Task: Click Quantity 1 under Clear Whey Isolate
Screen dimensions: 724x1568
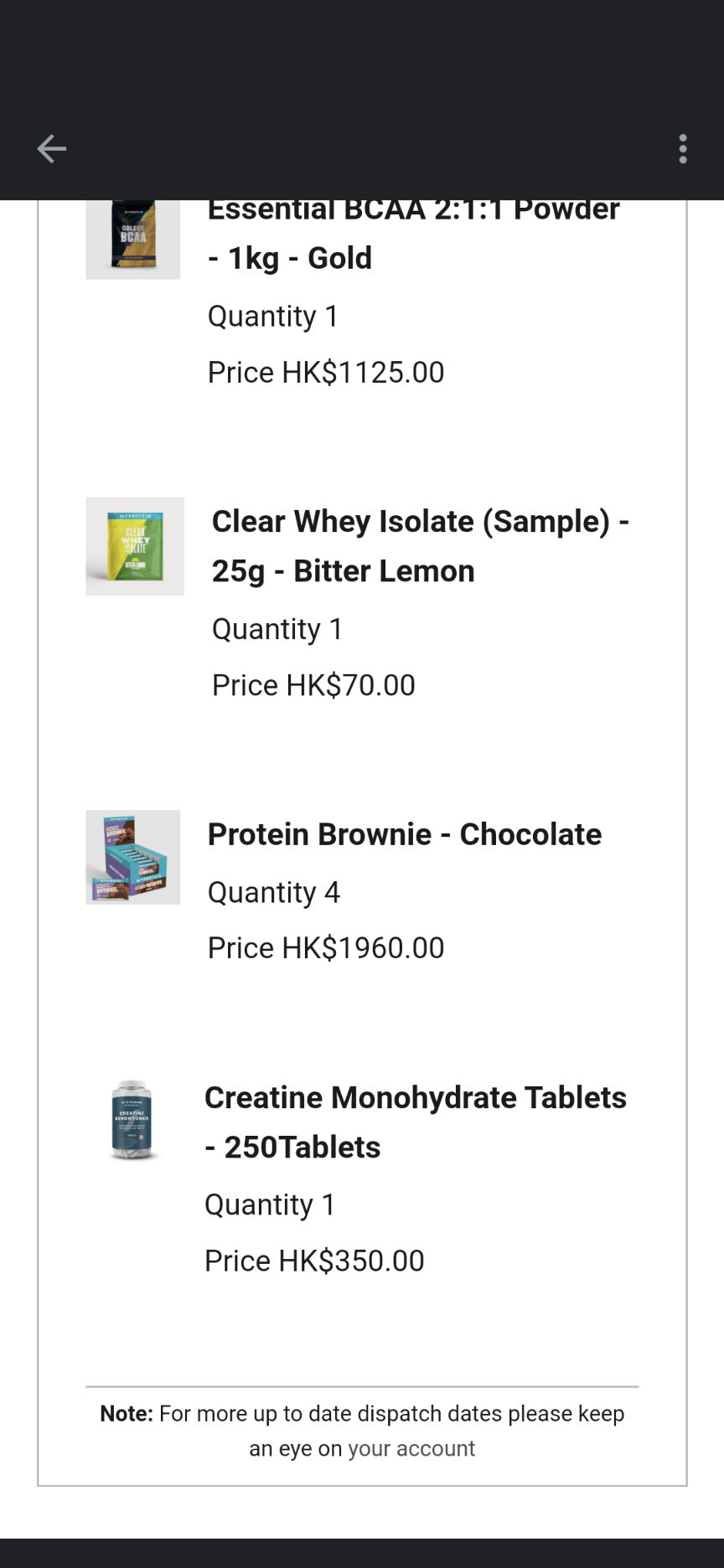Action: pos(277,630)
